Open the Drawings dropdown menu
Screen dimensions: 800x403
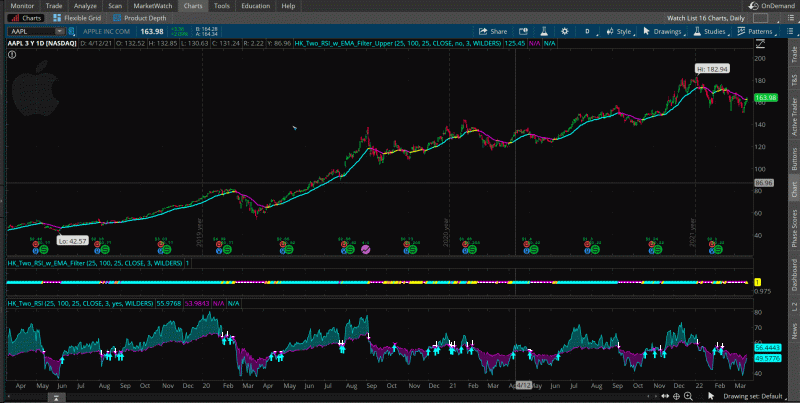(664, 31)
